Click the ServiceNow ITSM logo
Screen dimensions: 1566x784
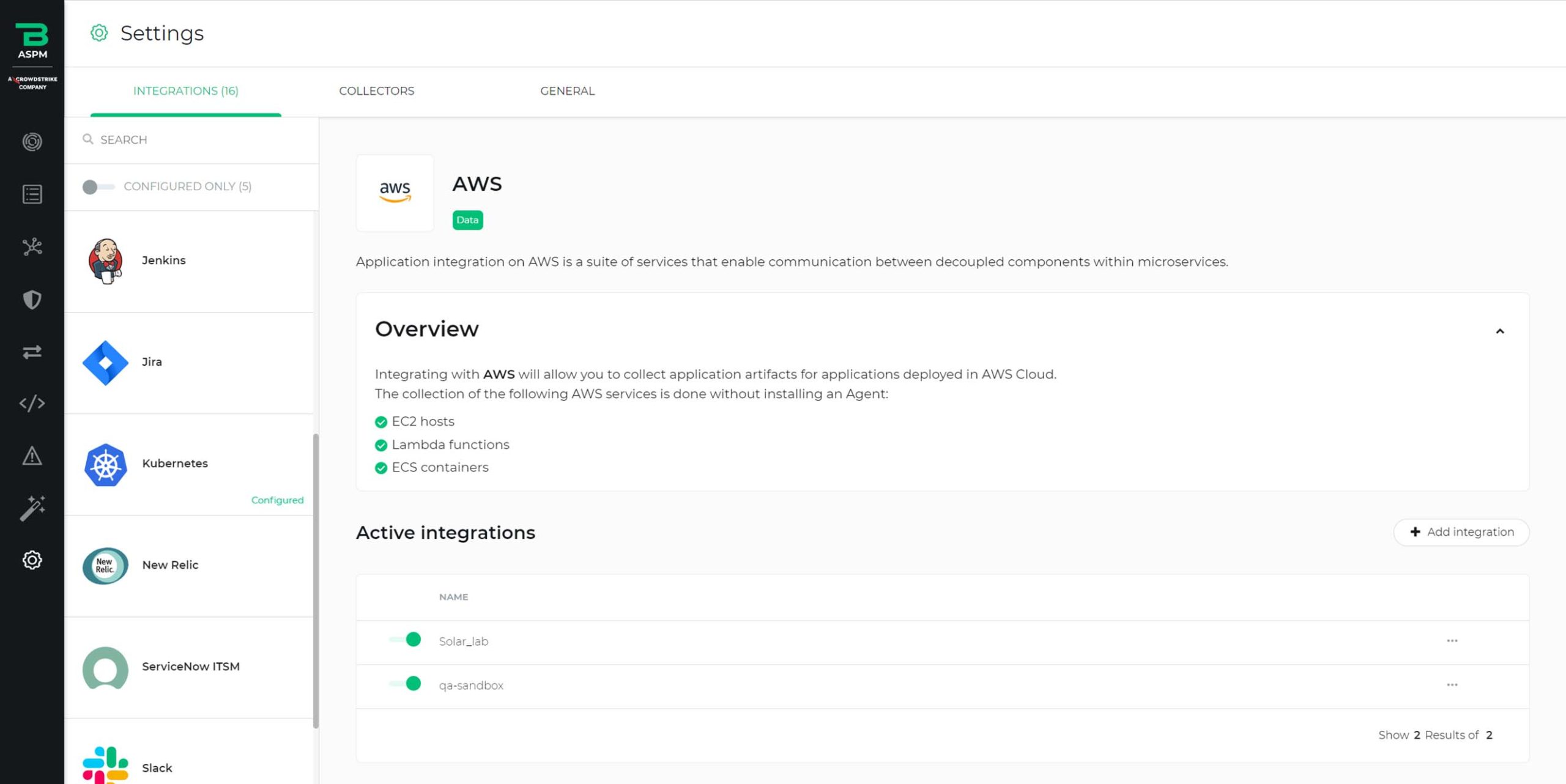[105, 668]
